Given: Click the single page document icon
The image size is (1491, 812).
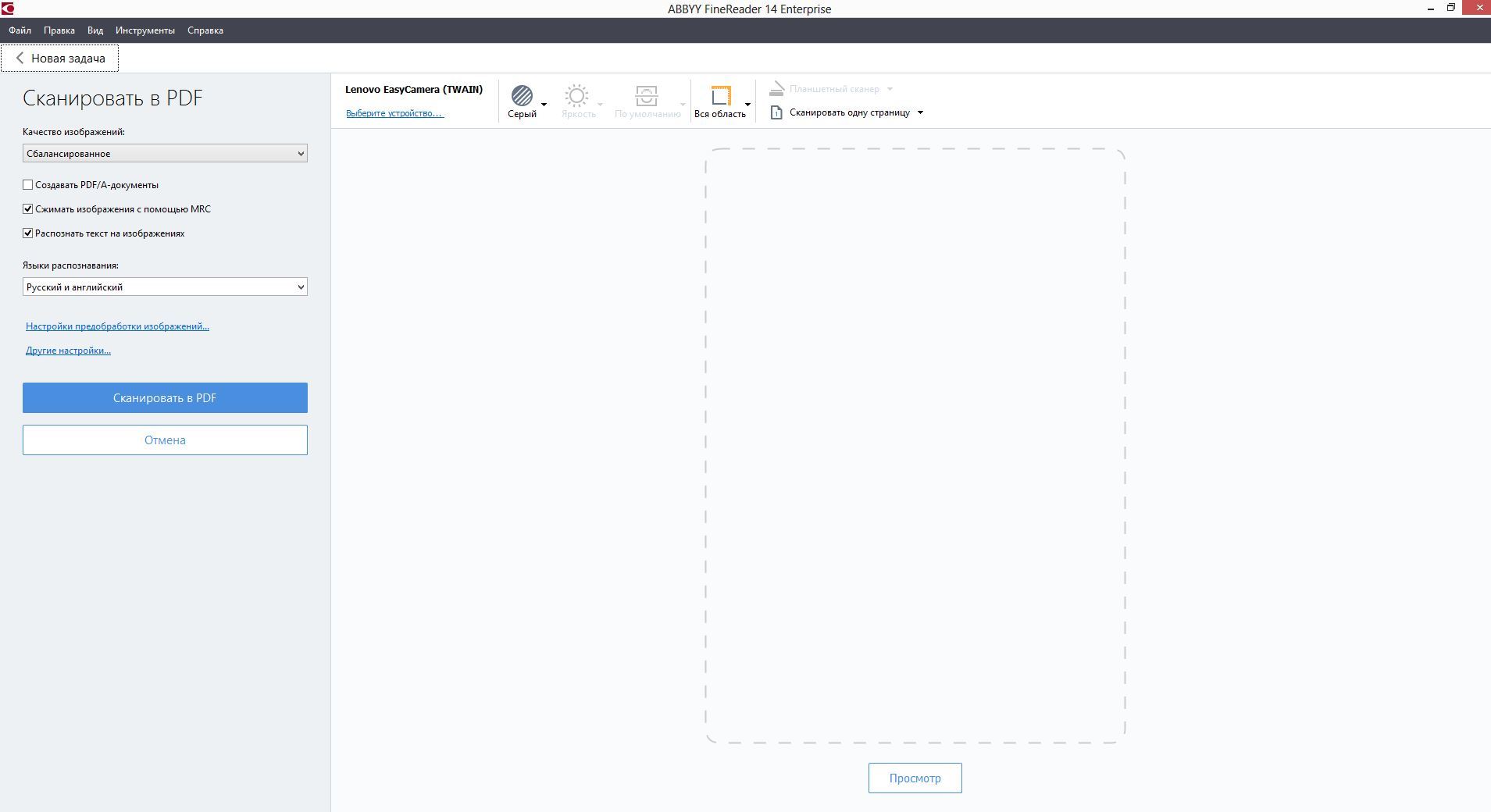Looking at the screenshot, I should tap(776, 112).
